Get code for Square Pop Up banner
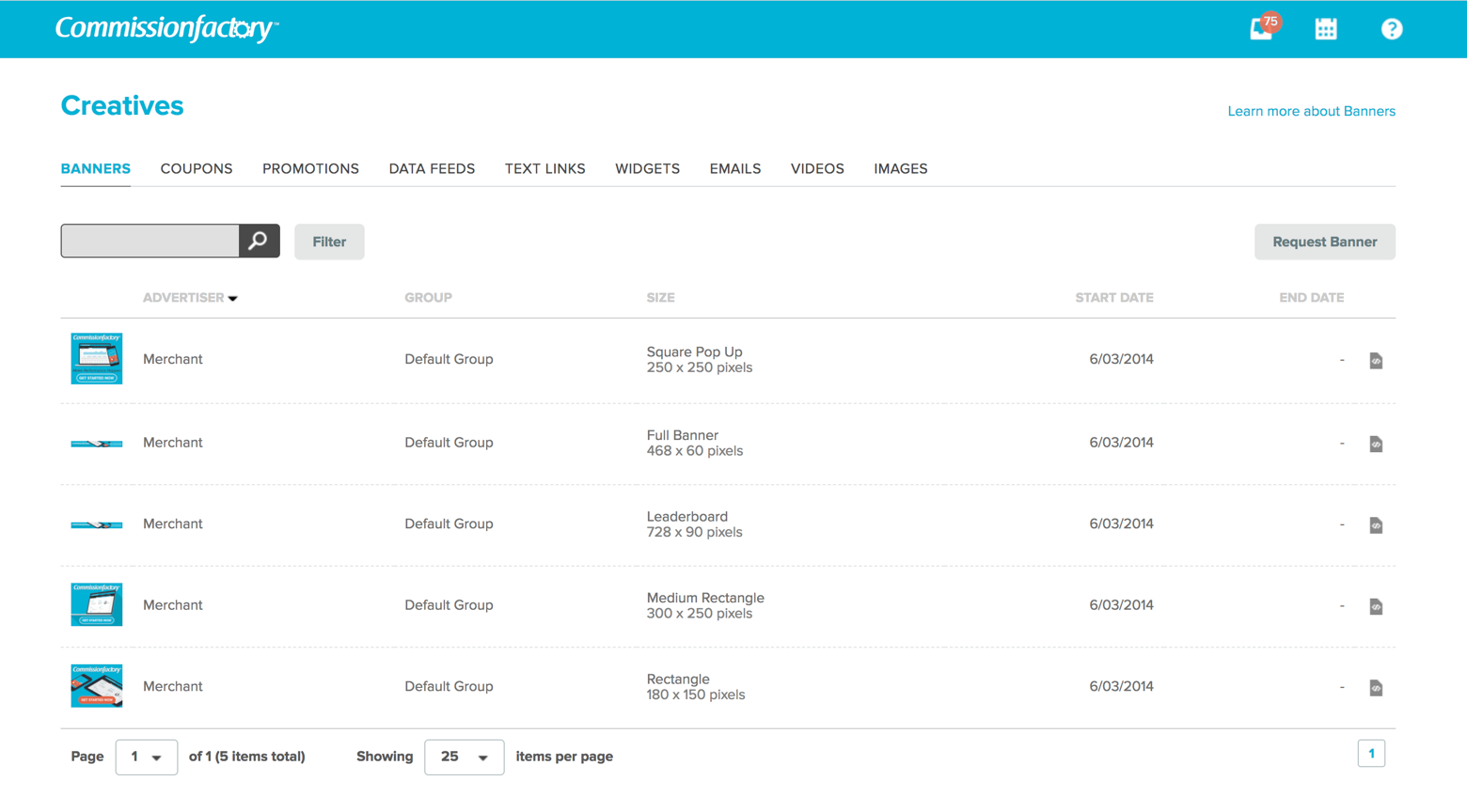Viewport: 1467px width, 812px height. 1376,361
